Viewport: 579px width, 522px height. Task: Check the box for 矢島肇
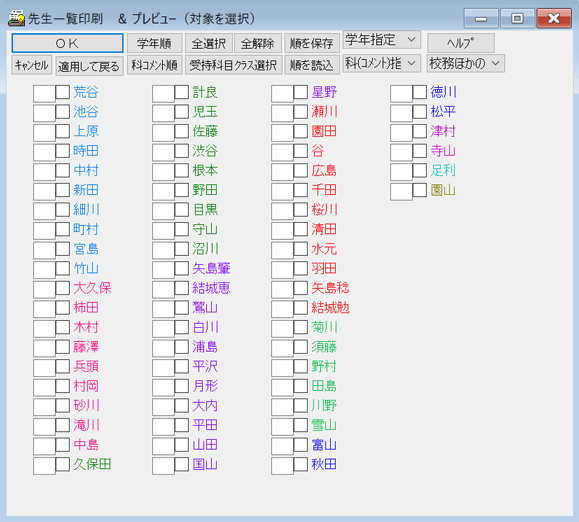coord(181,268)
